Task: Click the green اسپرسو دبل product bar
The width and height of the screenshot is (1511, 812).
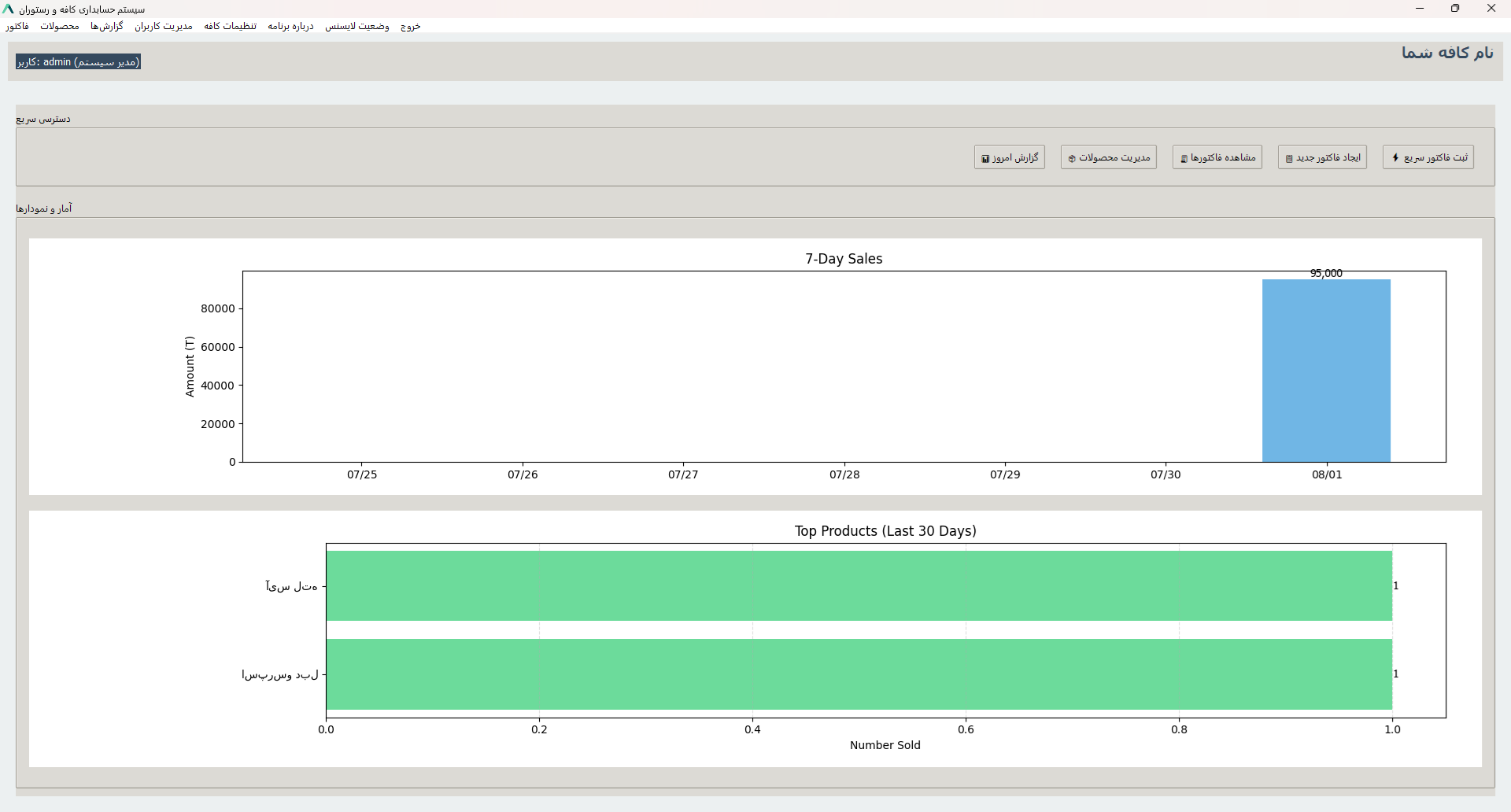Action: click(x=859, y=674)
